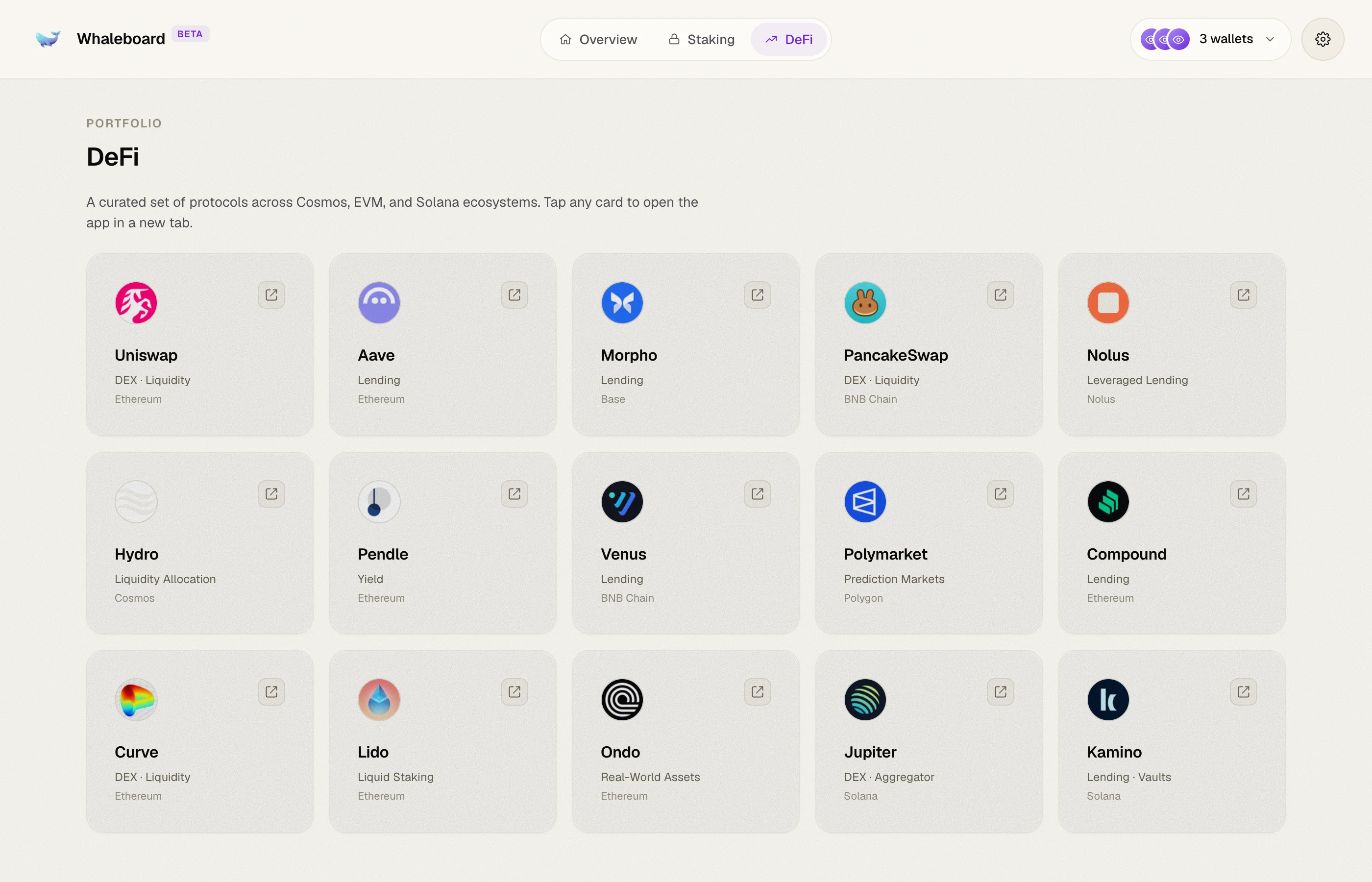This screenshot has width=1372, height=882.
Task: Open the Aave external link icon
Action: (514, 295)
